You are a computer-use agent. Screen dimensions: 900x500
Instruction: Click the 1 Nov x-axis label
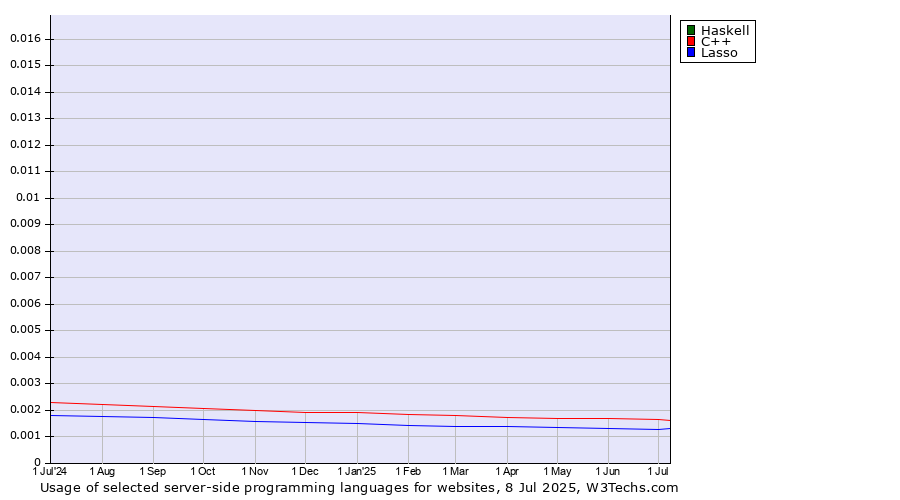pos(255,471)
